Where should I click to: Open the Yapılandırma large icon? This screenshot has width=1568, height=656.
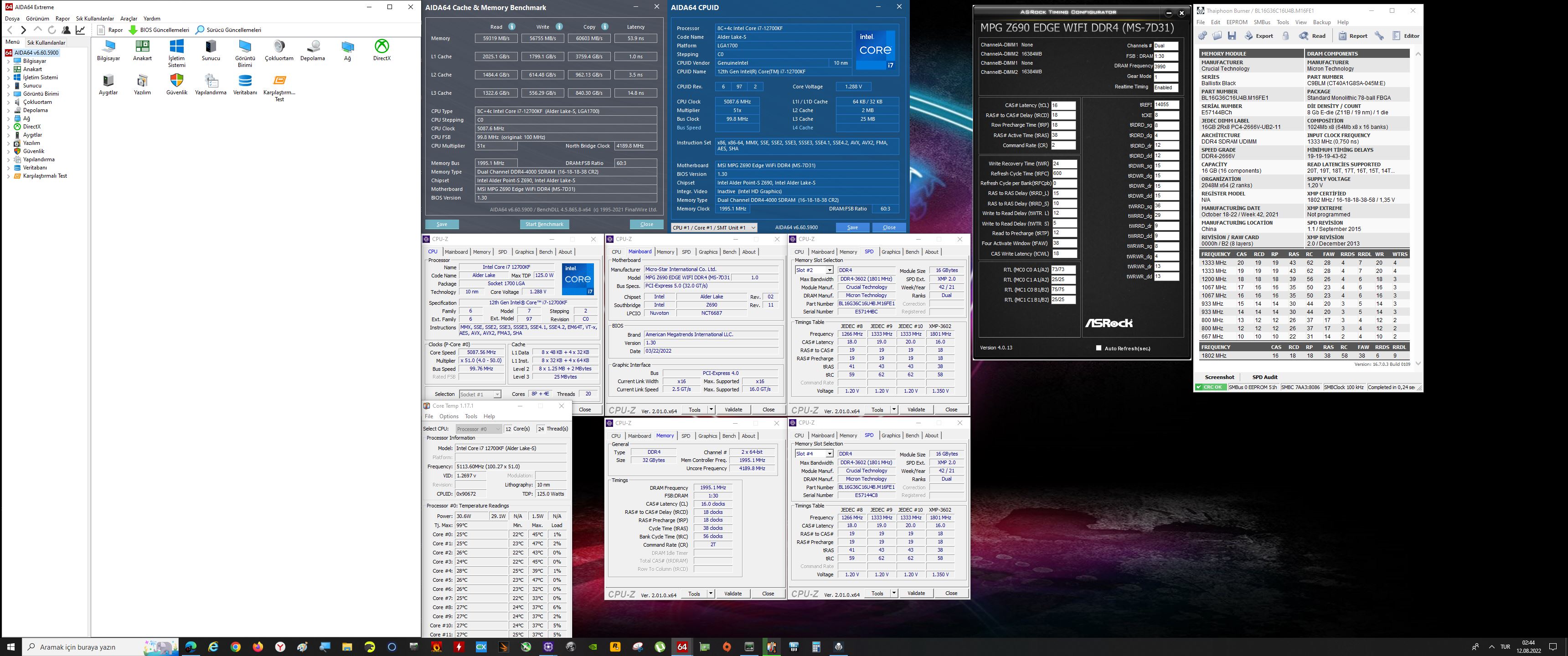pyautogui.click(x=211, y=85)
